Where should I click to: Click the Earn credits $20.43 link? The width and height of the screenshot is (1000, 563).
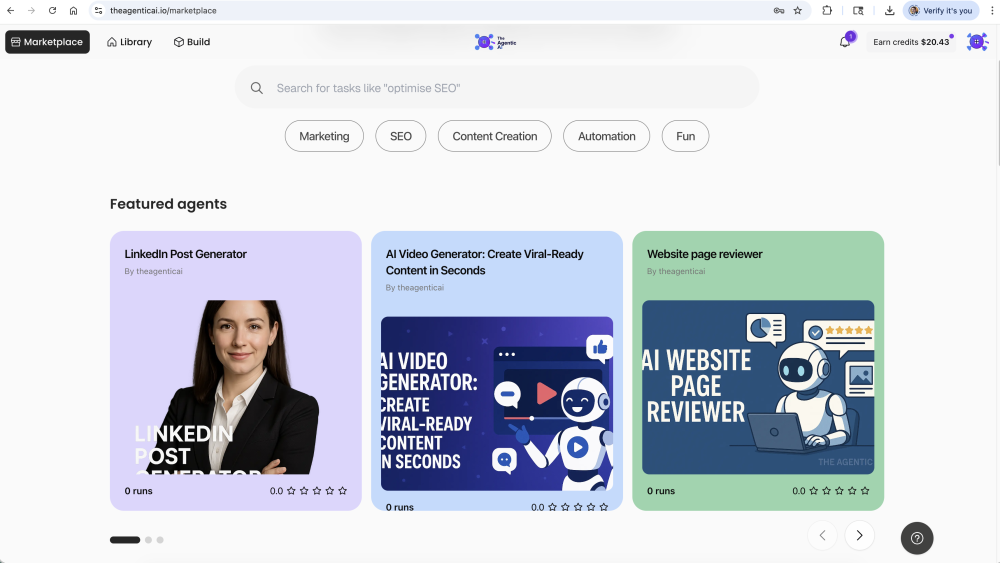pos(910,42)
